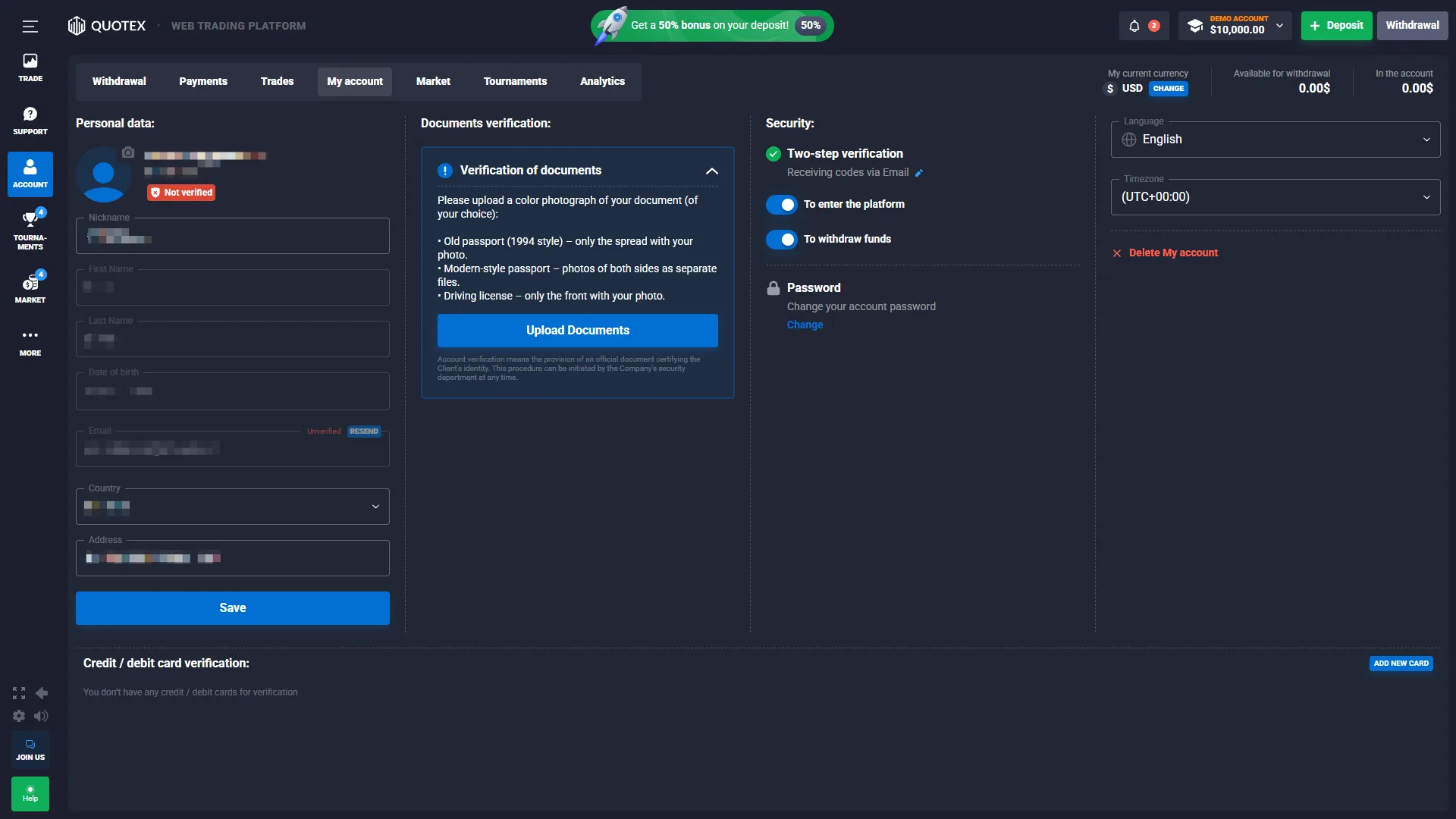Click the camera icon on avatar
The height and width of the screenshot is (819, 1456).
128,152
